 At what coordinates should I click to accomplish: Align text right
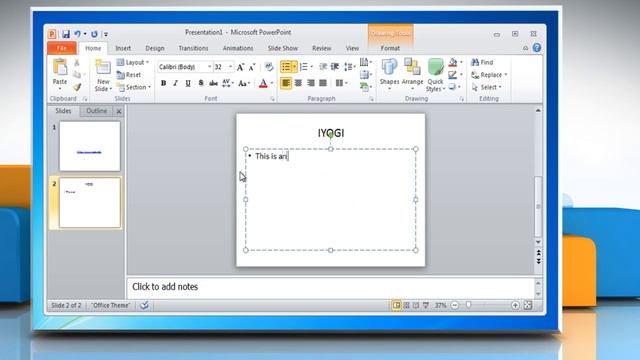(311, 83)
